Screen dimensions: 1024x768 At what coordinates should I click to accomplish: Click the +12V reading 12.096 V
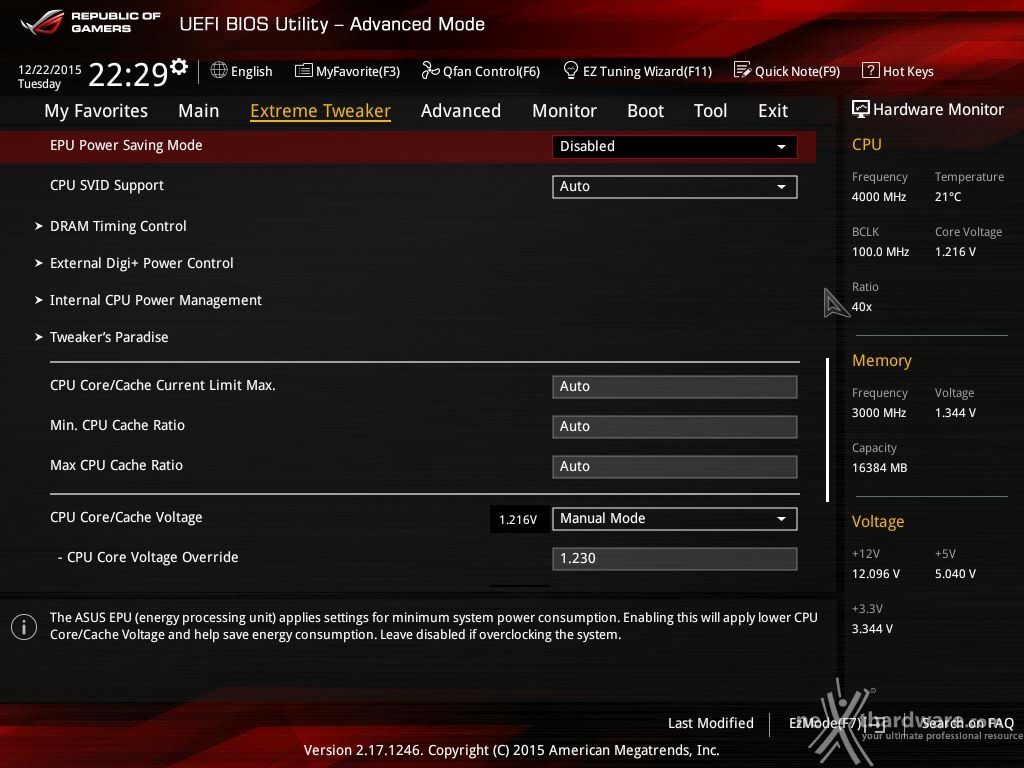click(x=876, y=574)
